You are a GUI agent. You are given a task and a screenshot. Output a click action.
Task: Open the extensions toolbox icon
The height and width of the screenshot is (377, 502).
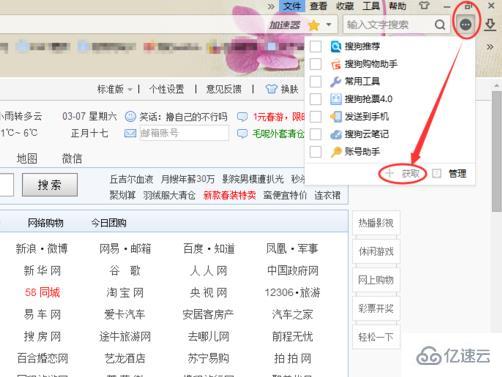click(466, 24)
